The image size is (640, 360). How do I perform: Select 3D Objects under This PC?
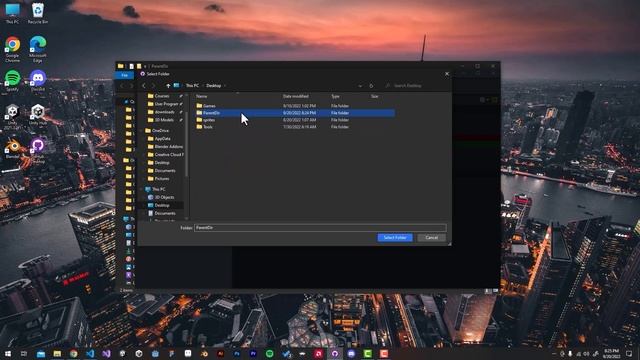pyautogui.click(x=164, y=197)
